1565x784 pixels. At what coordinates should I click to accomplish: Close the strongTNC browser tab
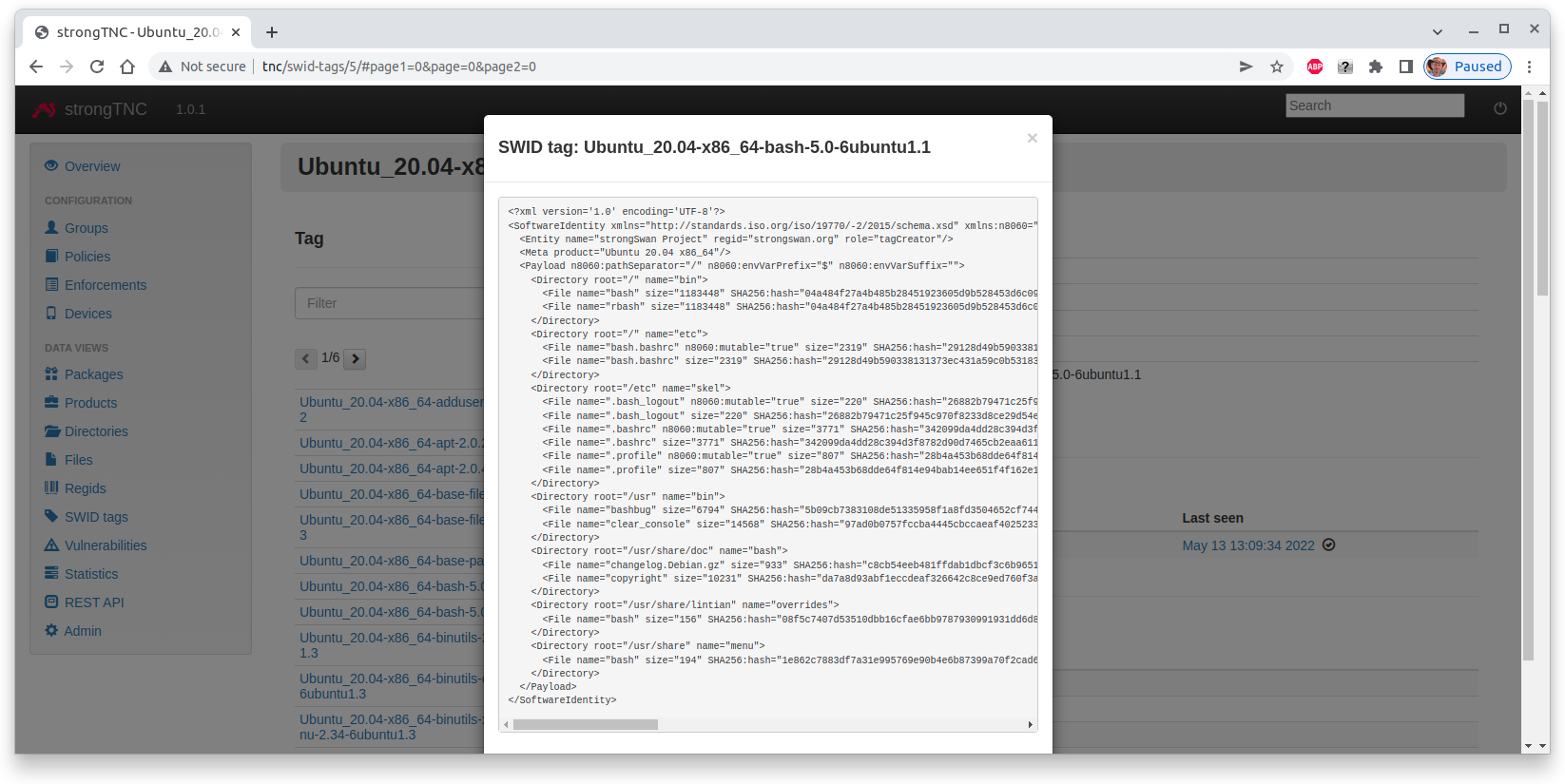[x=236, y=32]
